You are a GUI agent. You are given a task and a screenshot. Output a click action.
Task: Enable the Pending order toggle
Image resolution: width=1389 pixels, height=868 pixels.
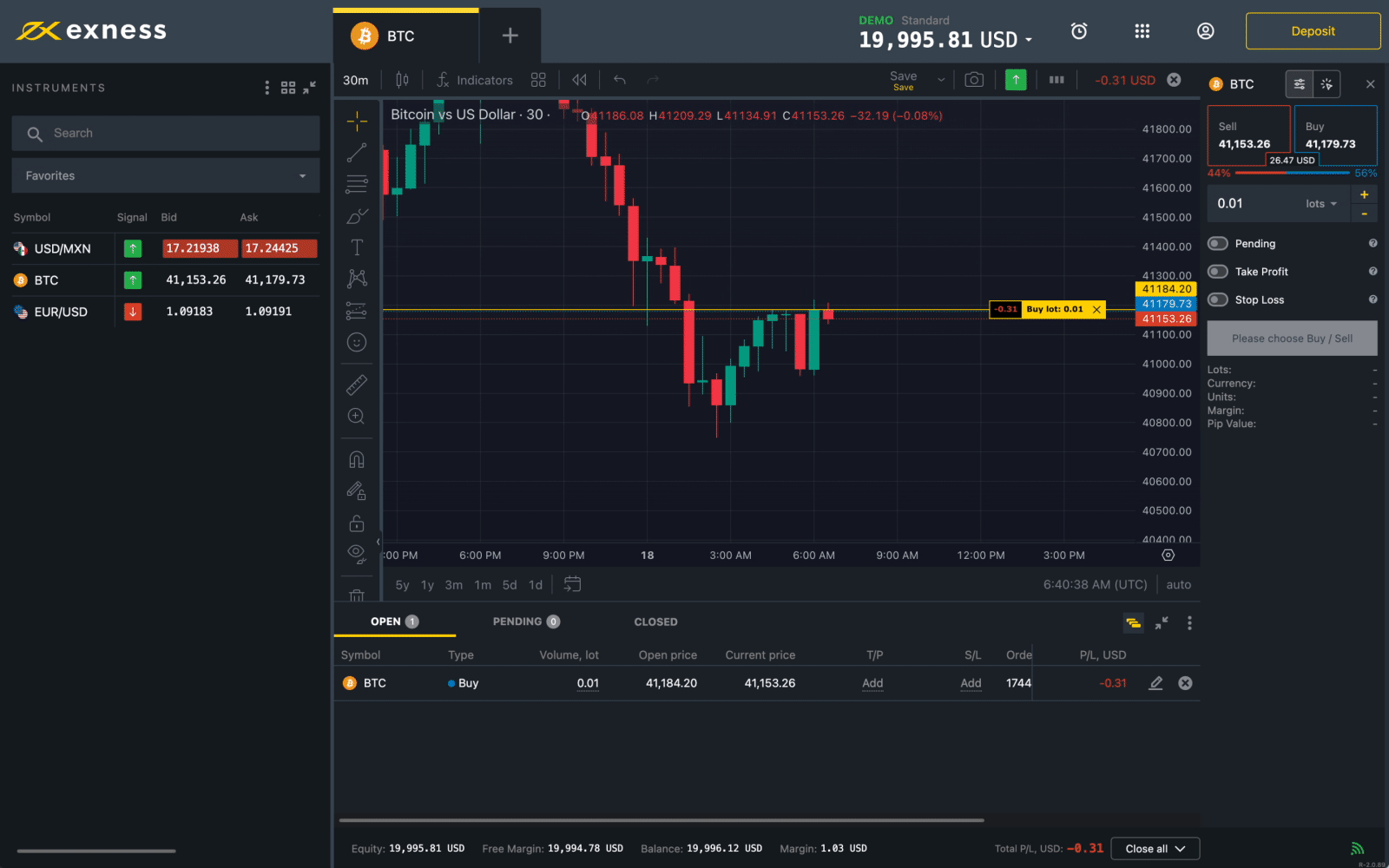(1218, 244)
